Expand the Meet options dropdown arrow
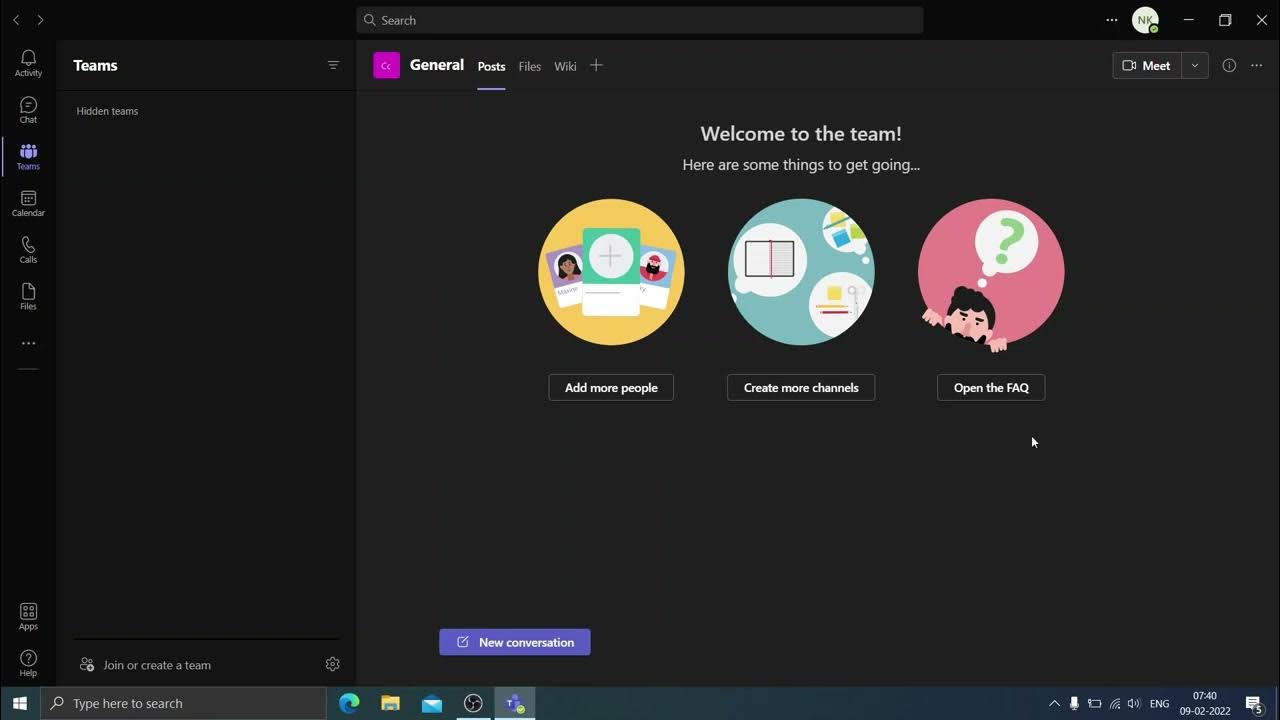The image size is (1280, 720). point(1195,65)
